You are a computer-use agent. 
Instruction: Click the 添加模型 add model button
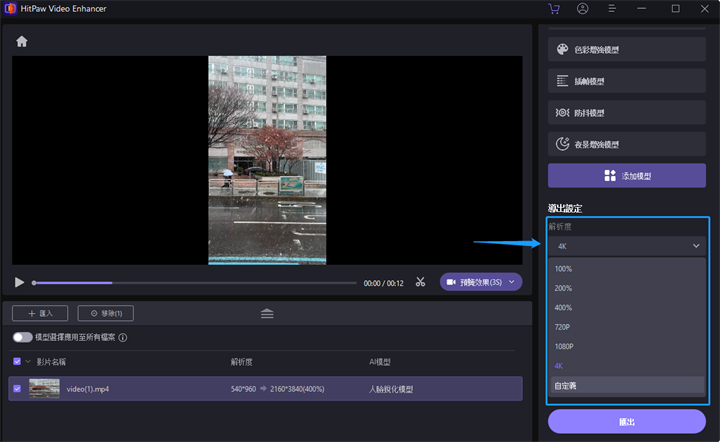(x=627, y=176)
